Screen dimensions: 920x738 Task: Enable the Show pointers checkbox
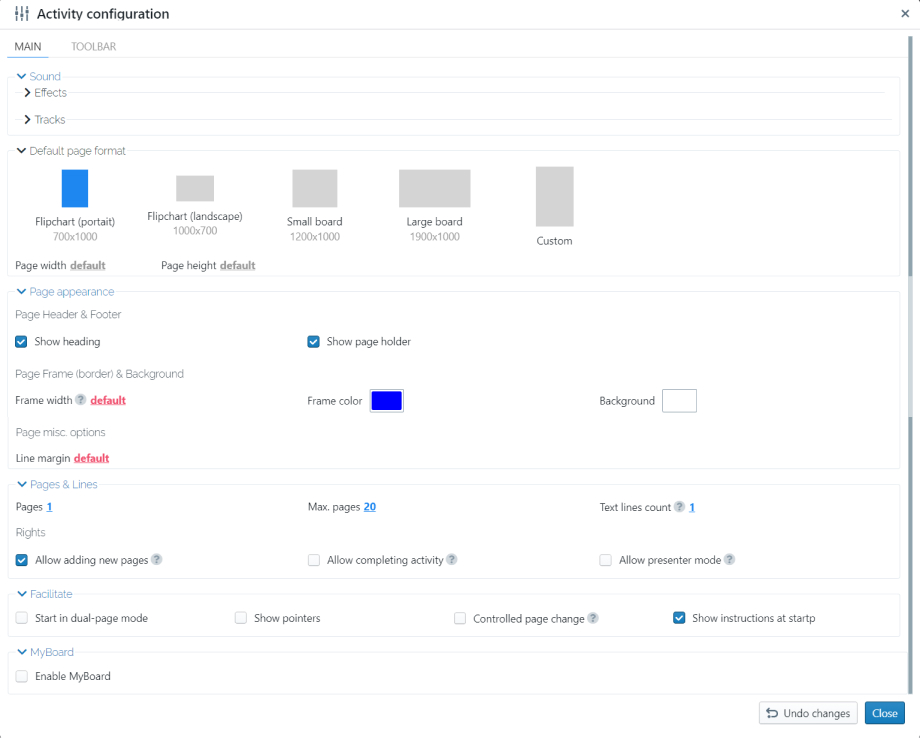(x=241, y=618)
